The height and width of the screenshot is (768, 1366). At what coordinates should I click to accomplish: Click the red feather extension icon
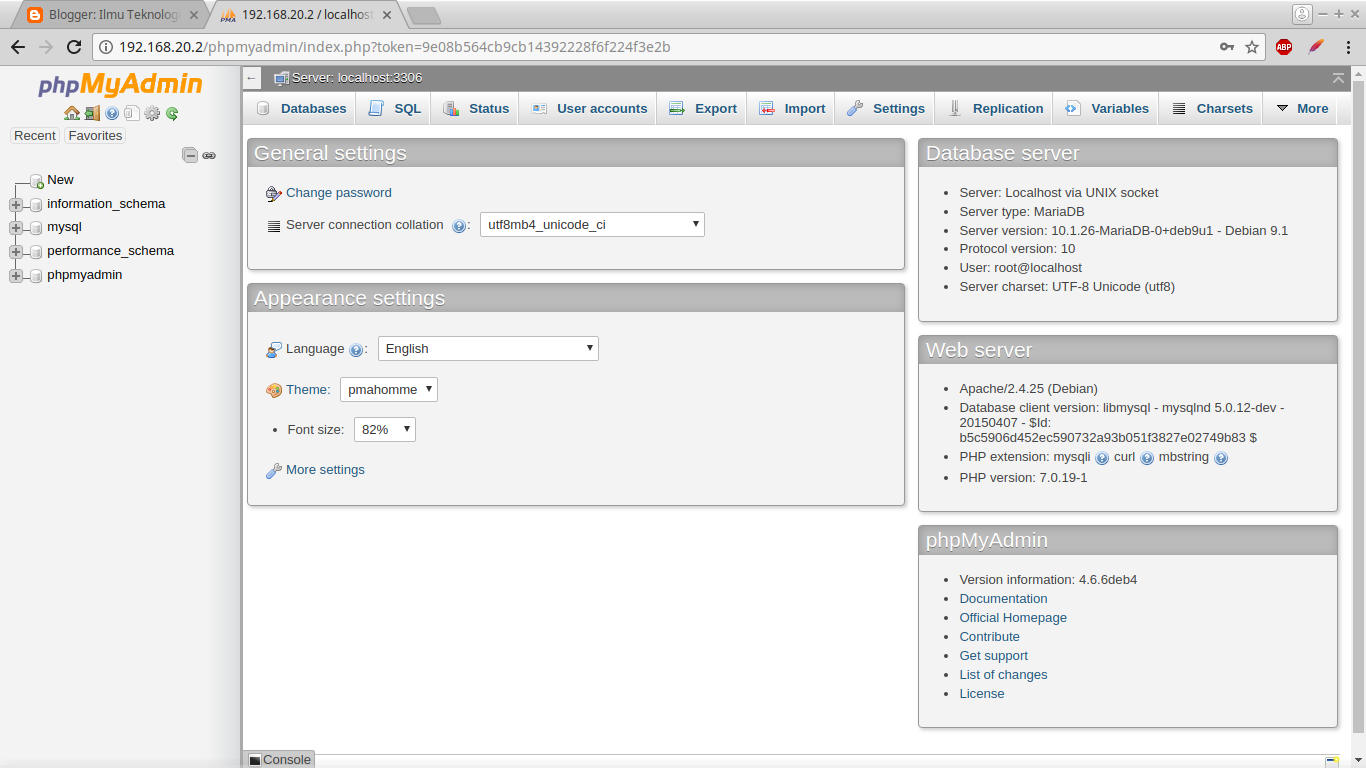click(x=1316, y=47)
